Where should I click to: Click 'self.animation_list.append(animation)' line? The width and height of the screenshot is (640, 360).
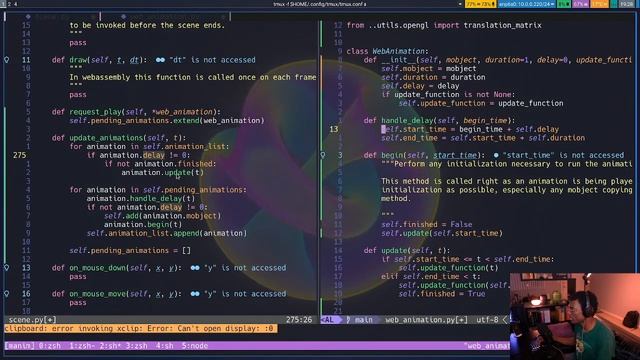pyautogui.click(x=167, y=233)
